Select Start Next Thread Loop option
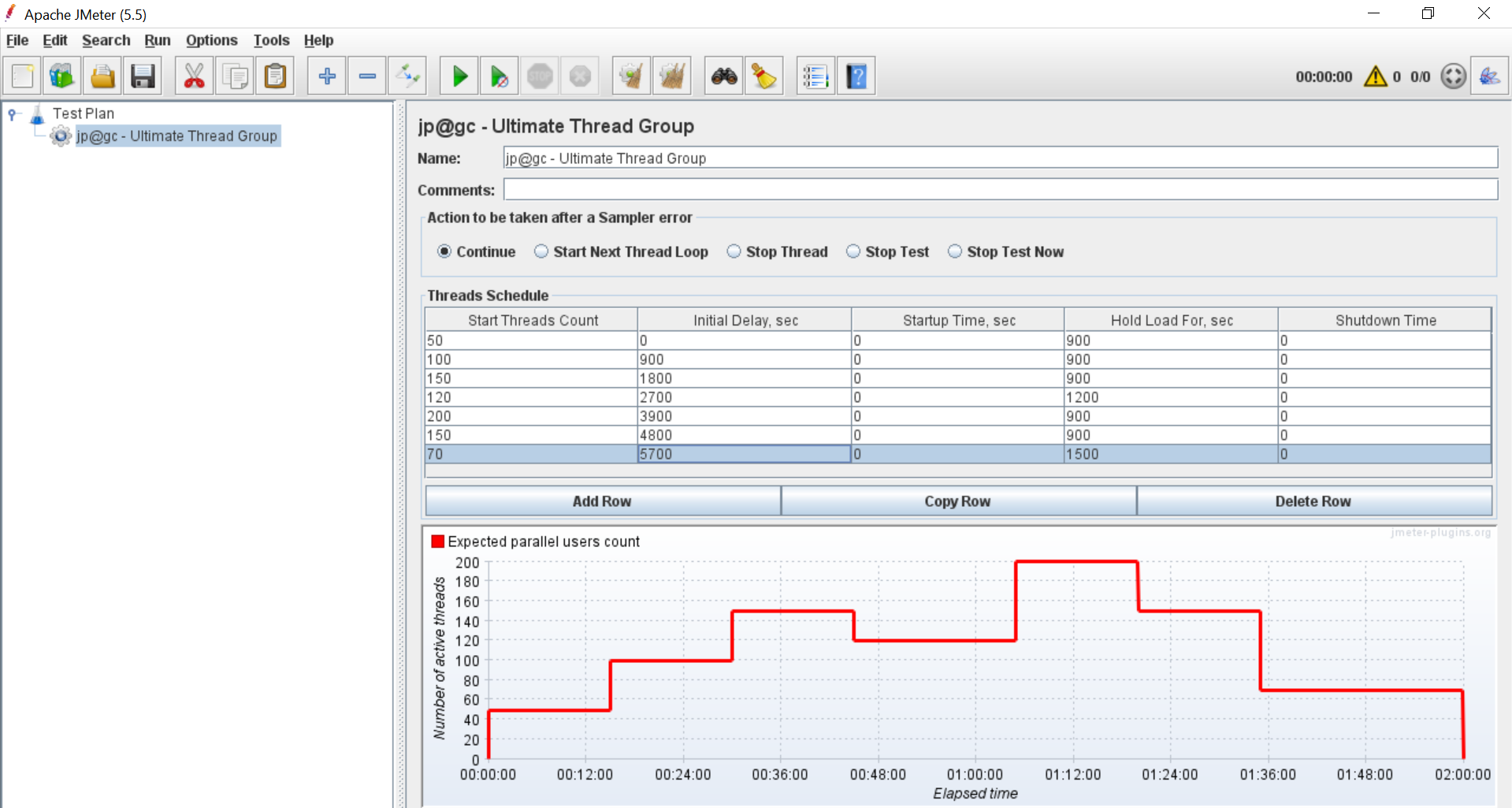Viewport: 1512px width, 808px height. (x=541, y=251)
